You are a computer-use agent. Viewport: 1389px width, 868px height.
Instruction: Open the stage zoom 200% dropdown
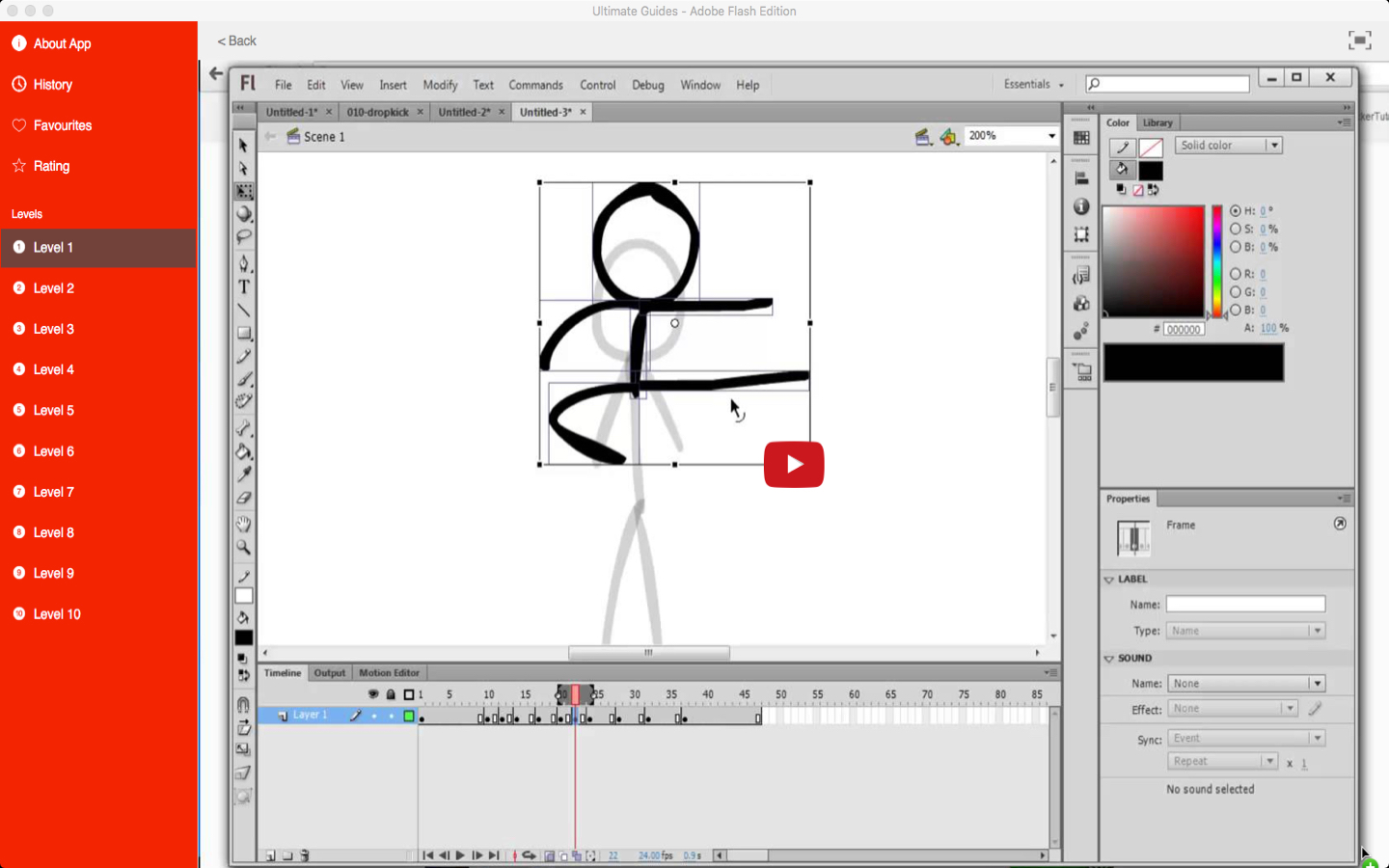pyautogui.click(x=1051, y=136)
